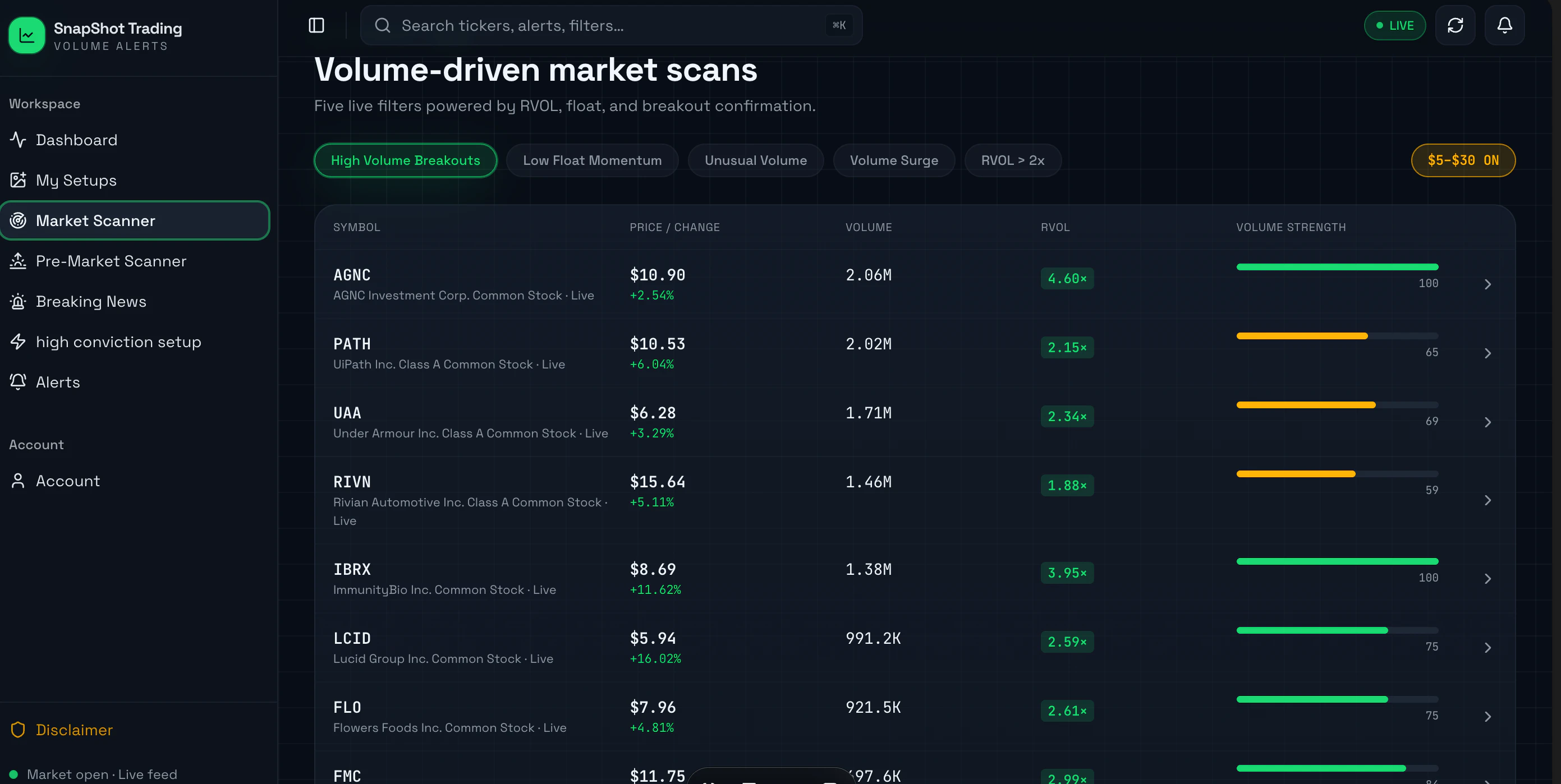
Task: Expand the PATH row chevron
Action: 1487,353
